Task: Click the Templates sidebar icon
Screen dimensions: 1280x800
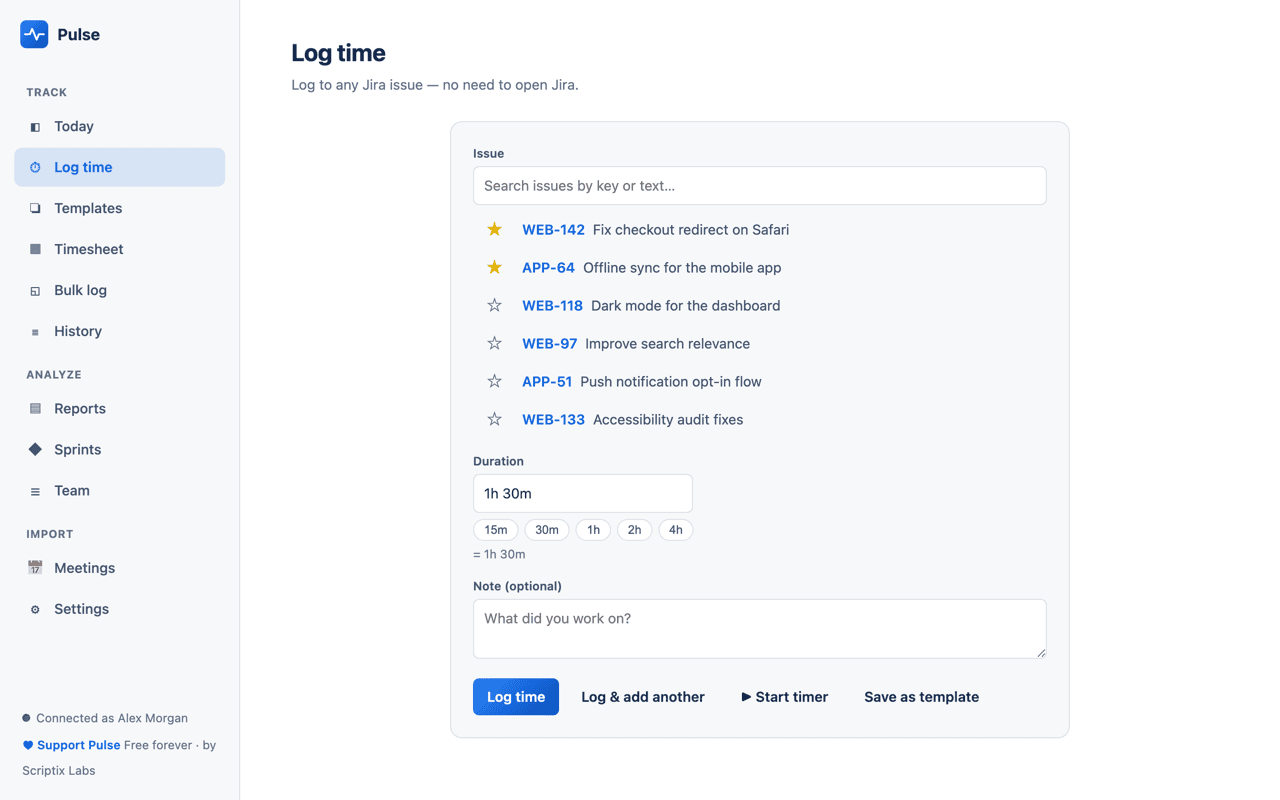Action: [35, 209]
